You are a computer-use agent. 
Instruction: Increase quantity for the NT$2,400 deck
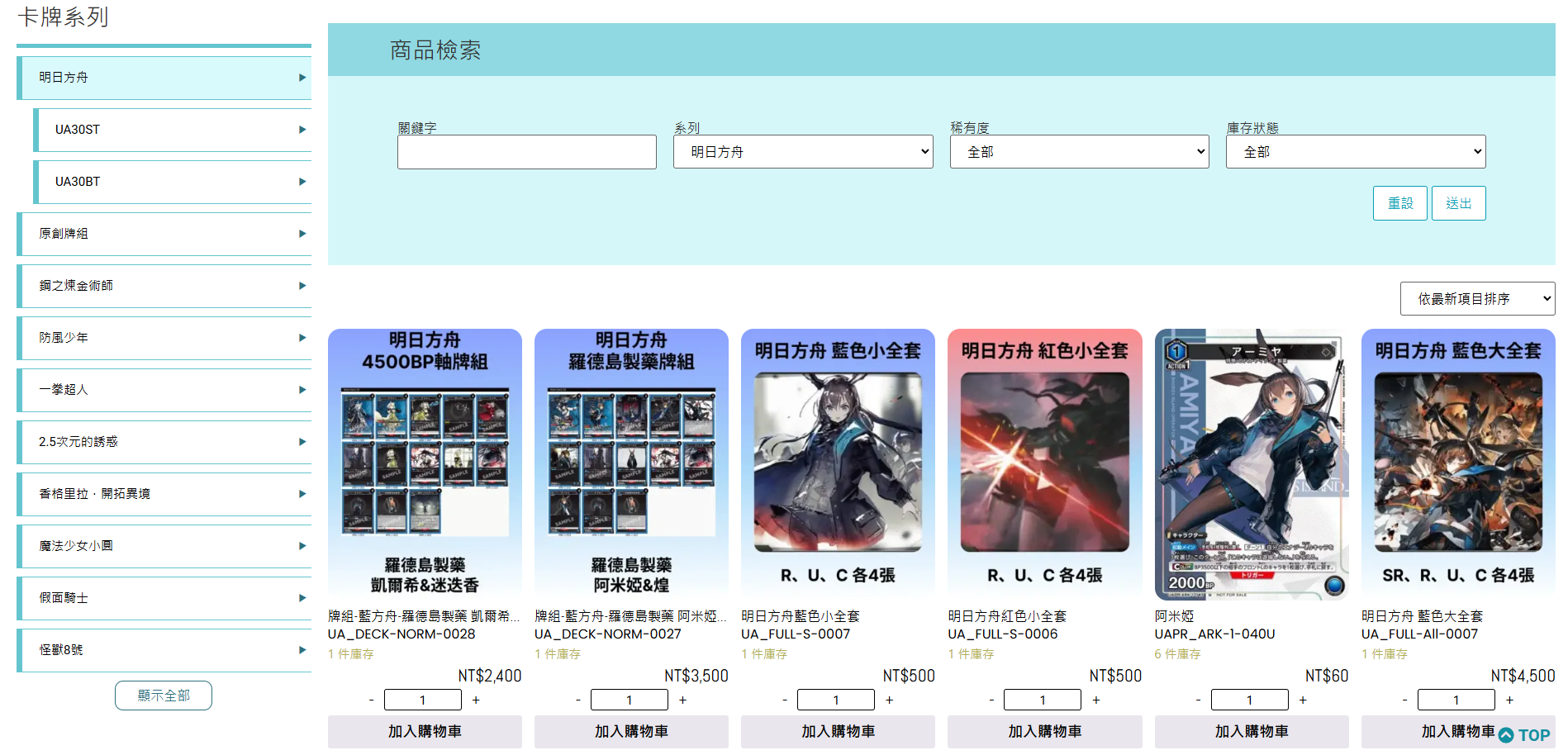476,700
